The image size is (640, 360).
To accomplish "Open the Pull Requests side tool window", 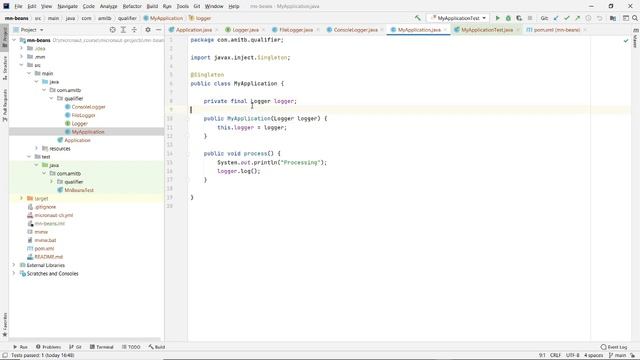I will click(x=4, y=105).
